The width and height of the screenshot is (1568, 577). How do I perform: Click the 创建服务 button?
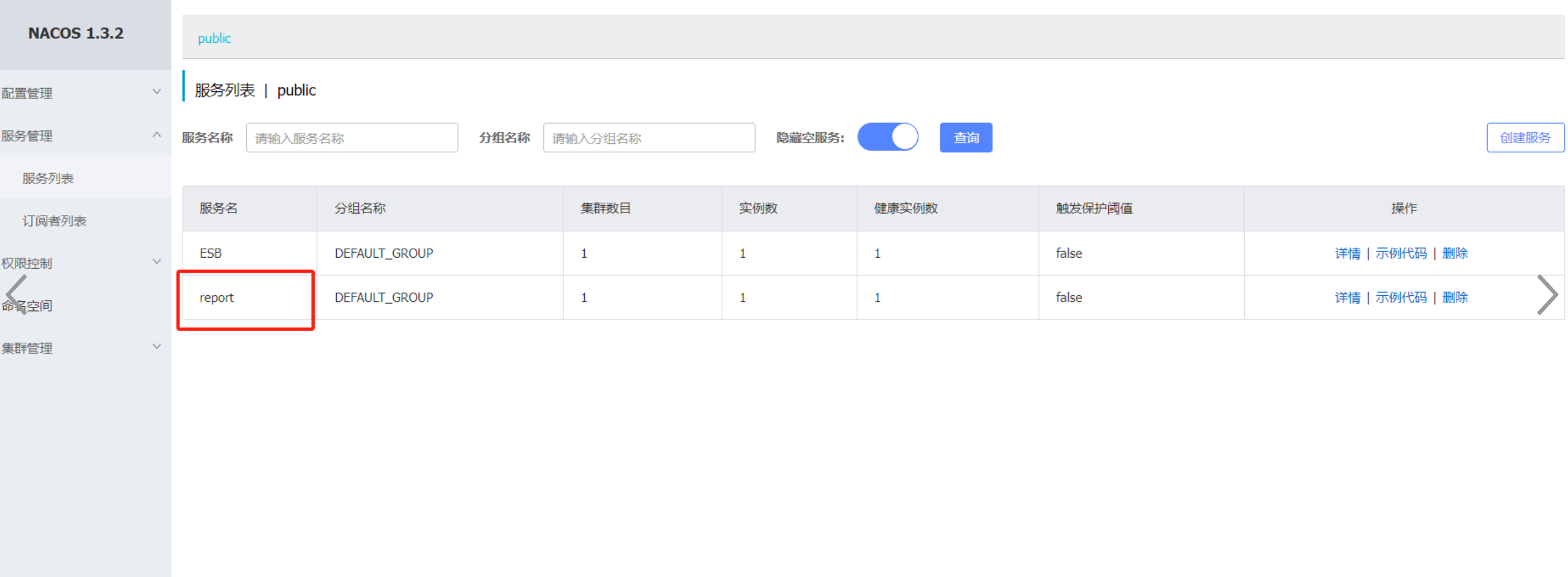point(1525,138)
